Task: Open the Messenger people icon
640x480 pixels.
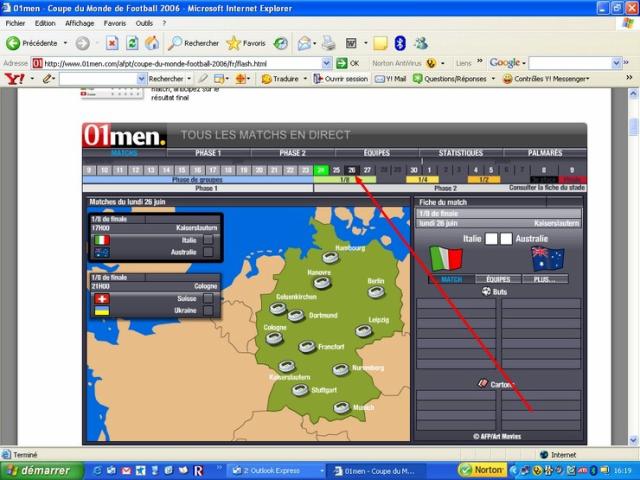Action: click(x=421, y=43)
